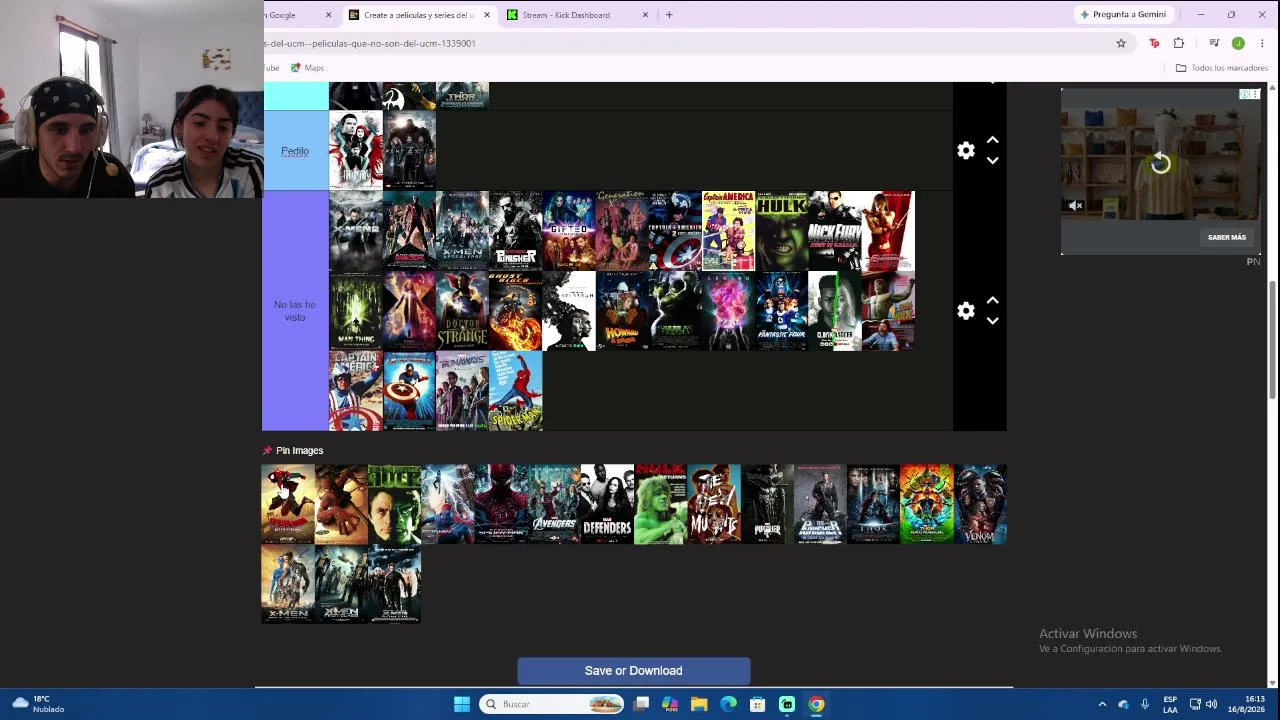Click the taskbar Buscar search box

[552, 704]
